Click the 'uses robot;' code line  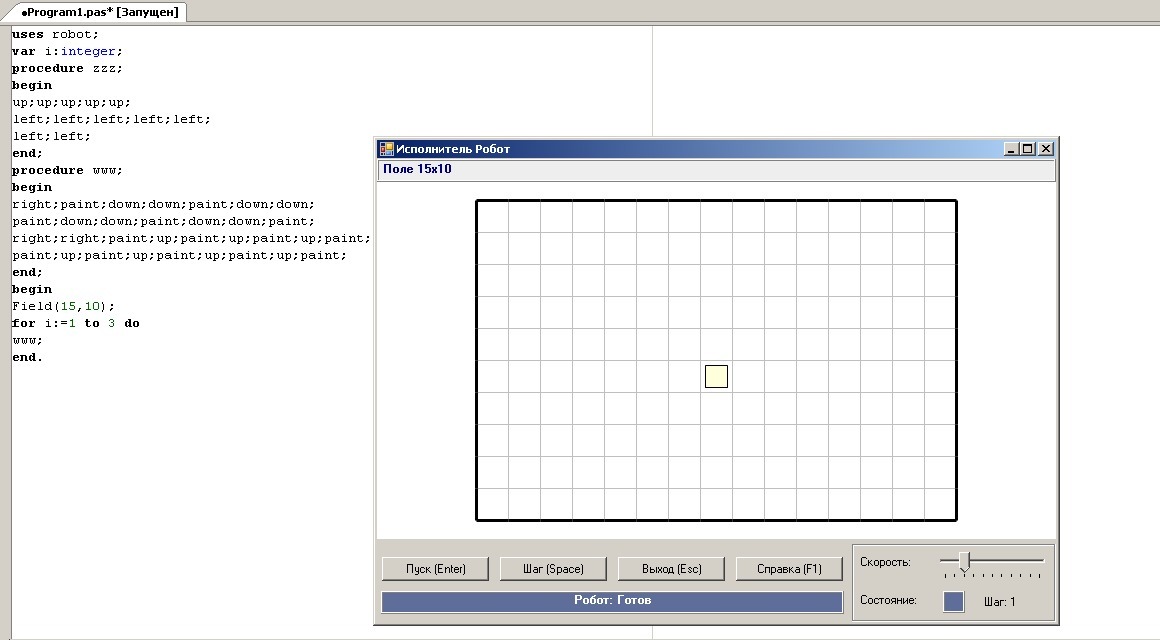[x=55, y=34]
